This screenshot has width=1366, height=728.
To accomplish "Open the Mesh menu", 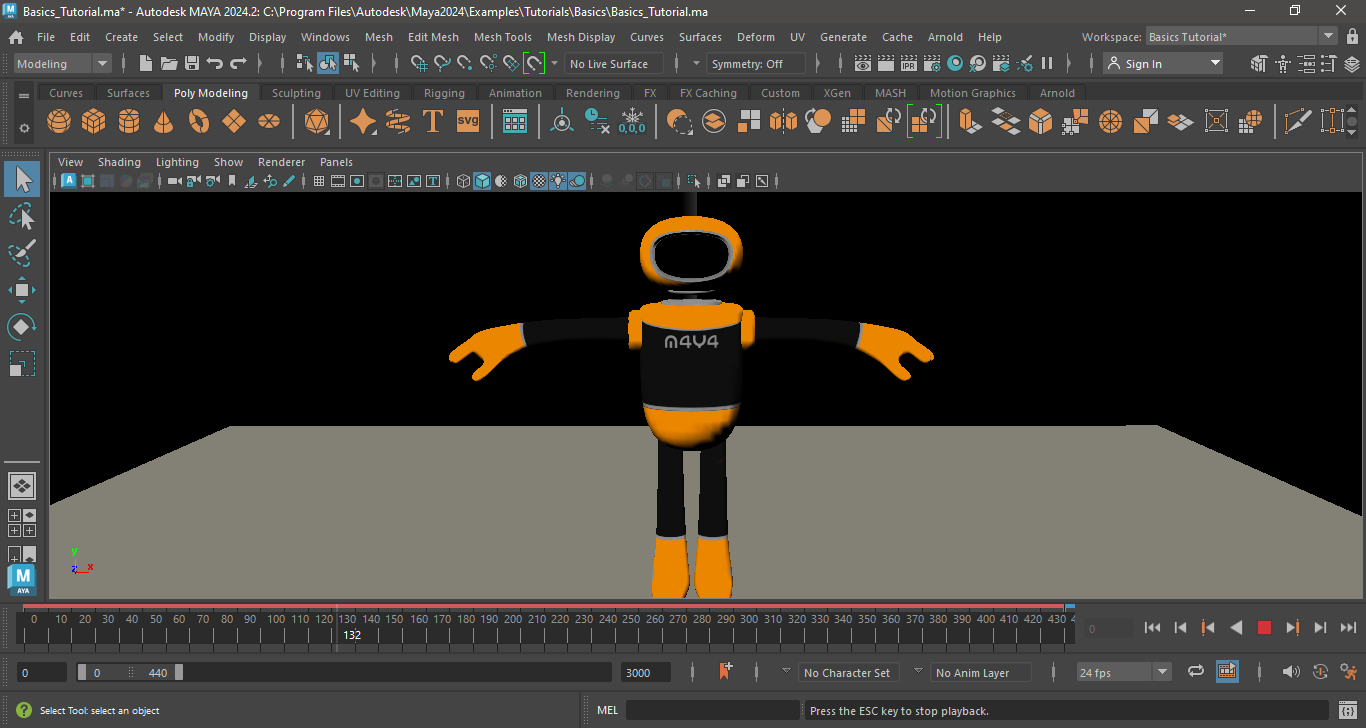I will tap(379, 37).
